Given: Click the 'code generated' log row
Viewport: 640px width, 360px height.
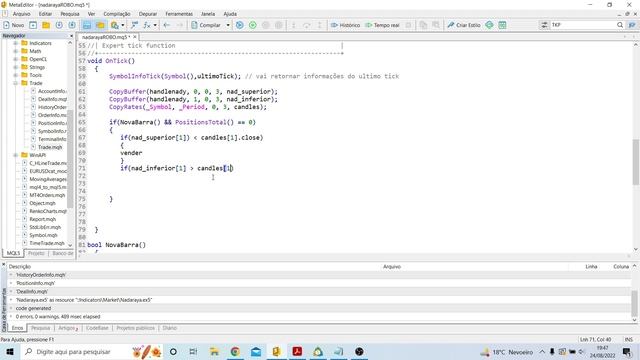Looking at the screenshot, I should click(x=320, y=308).
